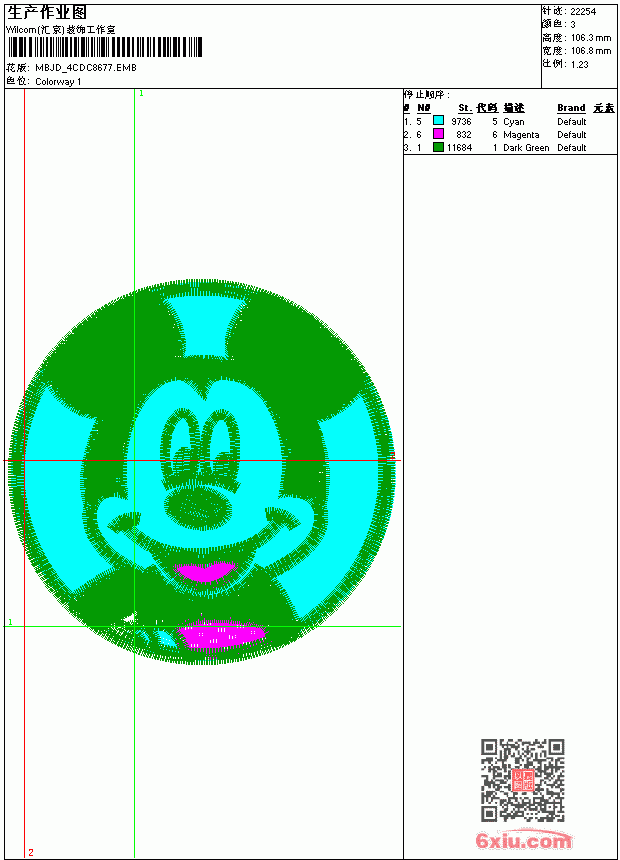Select the file name MBJD_4CDC8677.EMB
The image size is (620, 860).
click(86, 68)
